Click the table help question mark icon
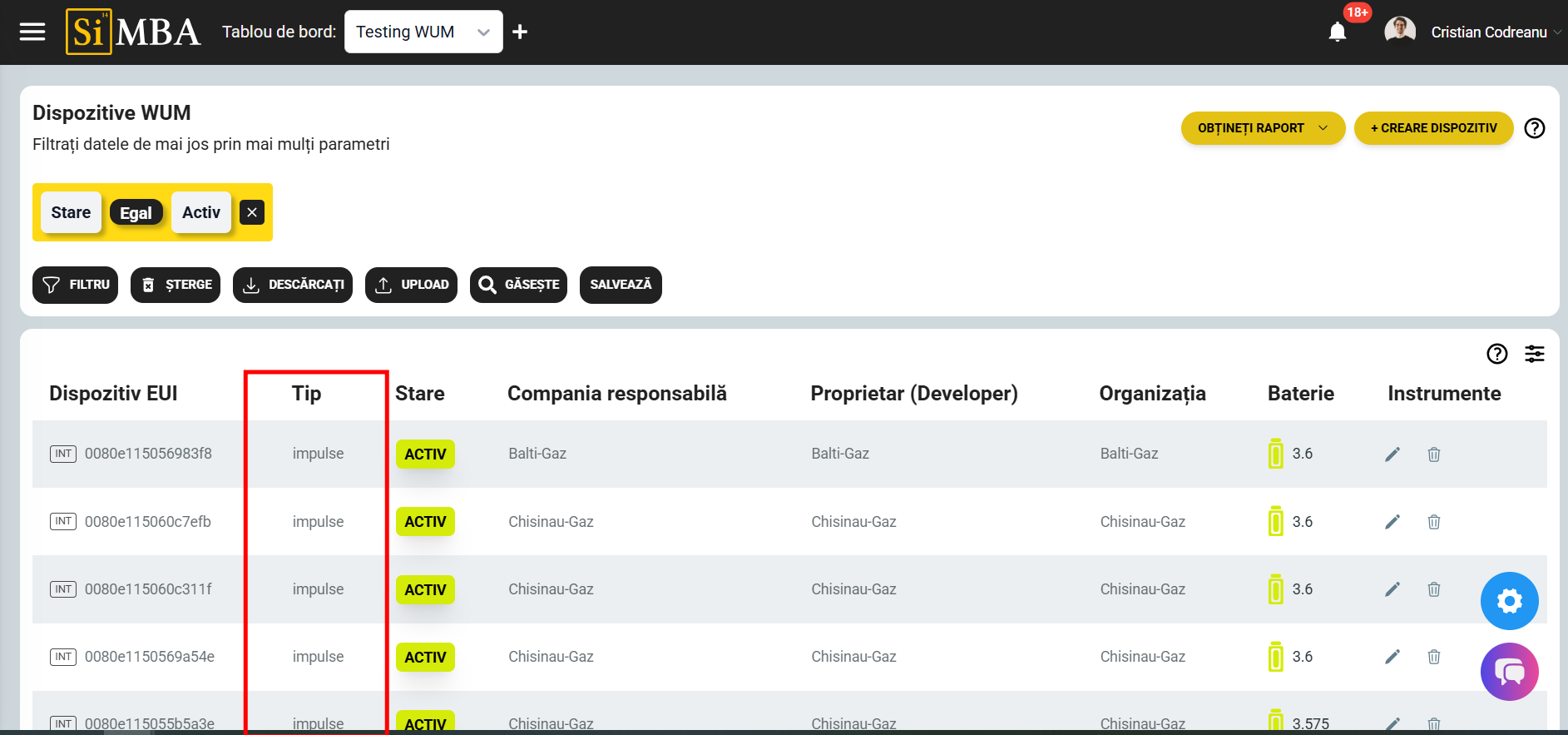The width and height of the screenshot is (1568, 735). (1496, 354)
